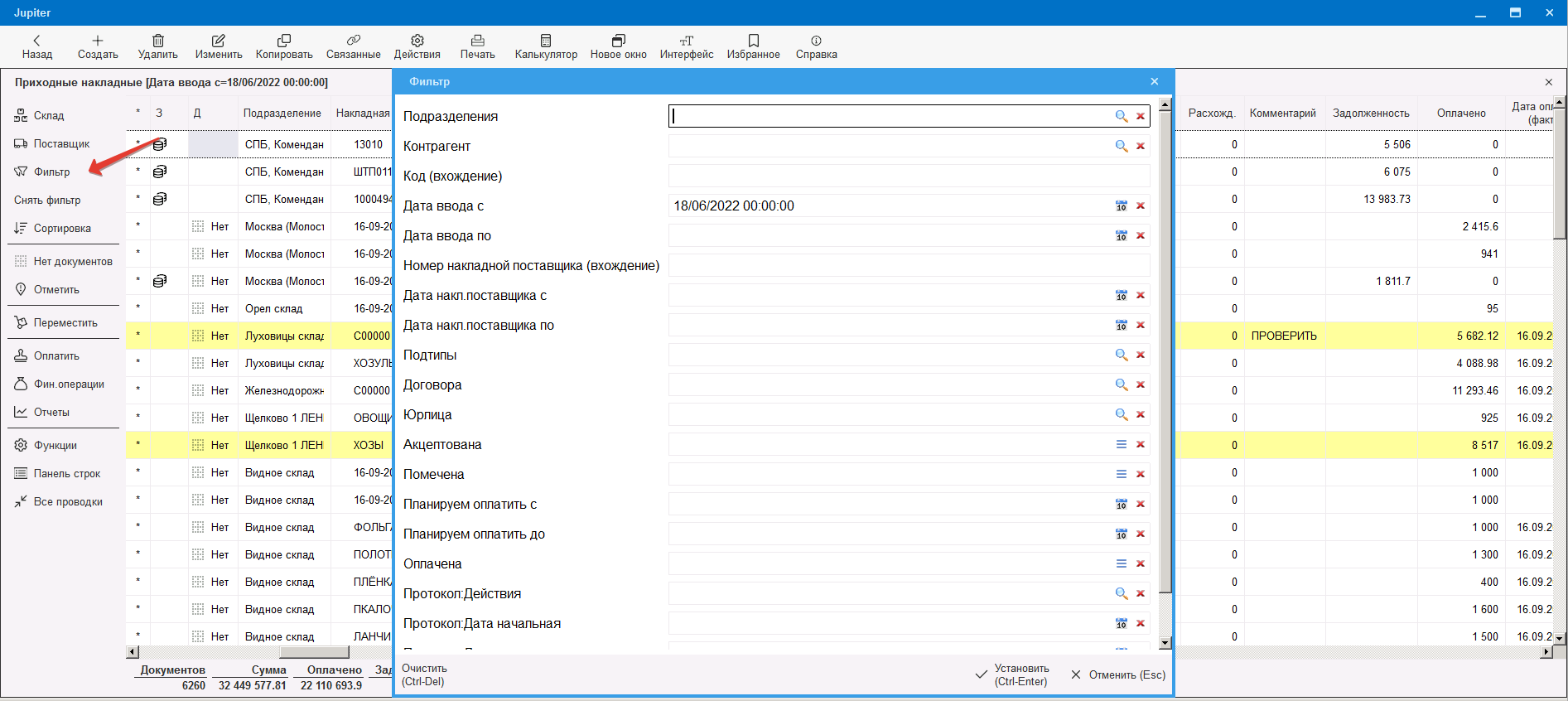Image resolution: width=1568 pixels, height=701 pixels.
Task: Open calendar for Планируем оплатить до
Action: 1122,534
